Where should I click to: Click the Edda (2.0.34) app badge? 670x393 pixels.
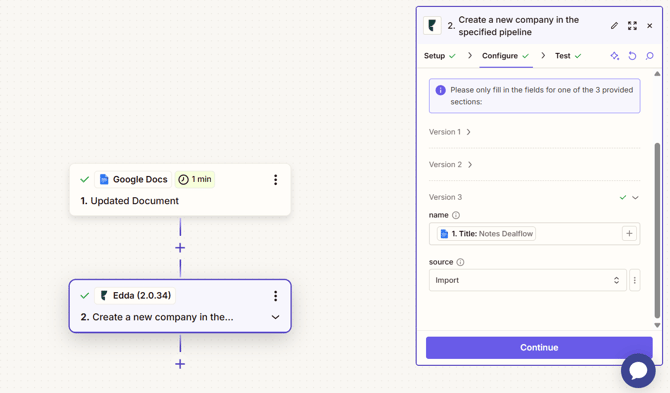point(135,296)
